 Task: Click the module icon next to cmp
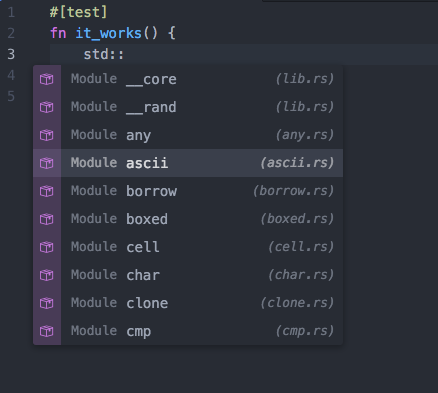point(47,331)
